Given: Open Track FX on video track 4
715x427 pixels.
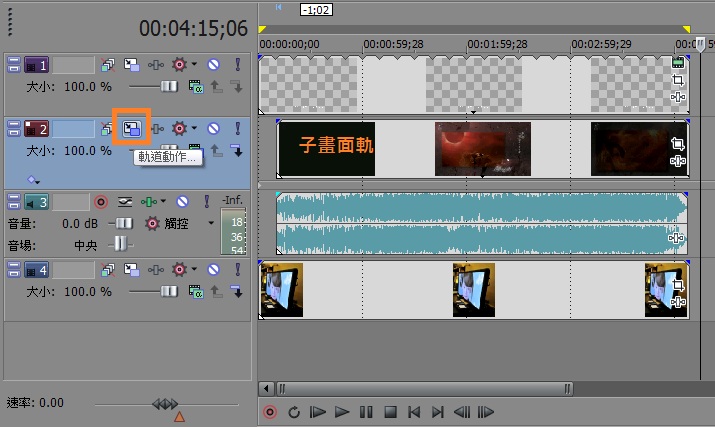Looking at the screenshot, I should (x=155, y=270).
